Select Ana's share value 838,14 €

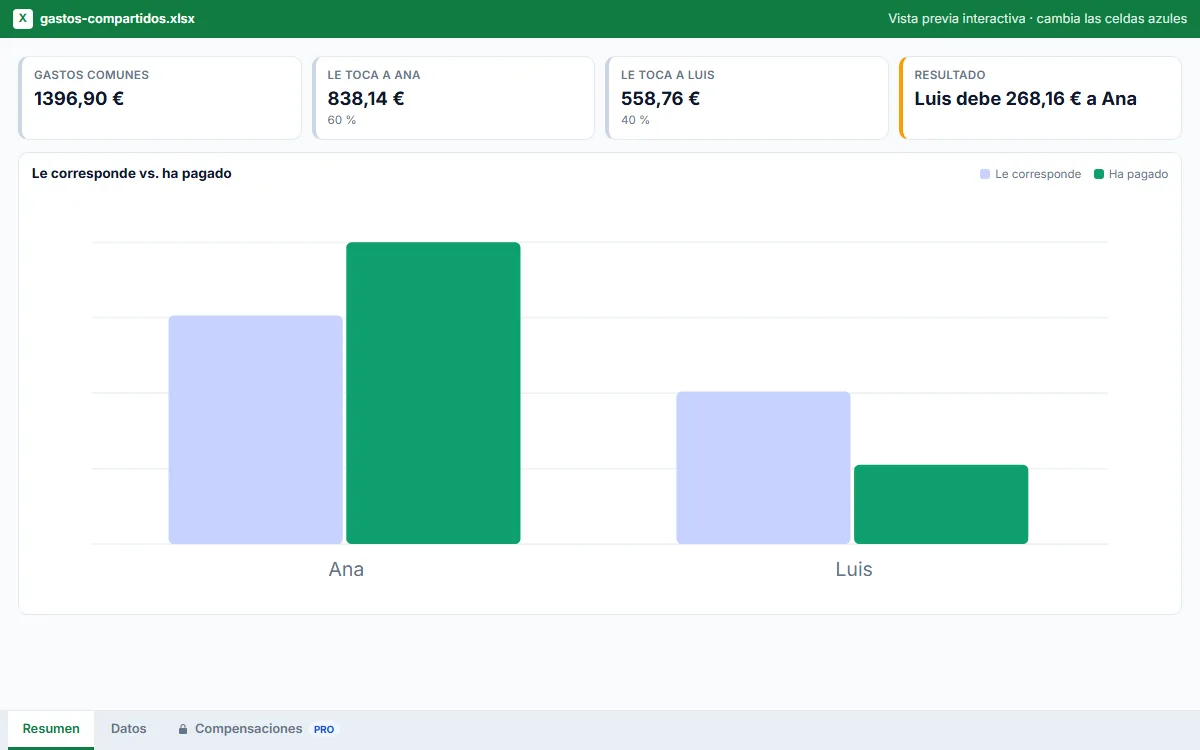[366, 99]
